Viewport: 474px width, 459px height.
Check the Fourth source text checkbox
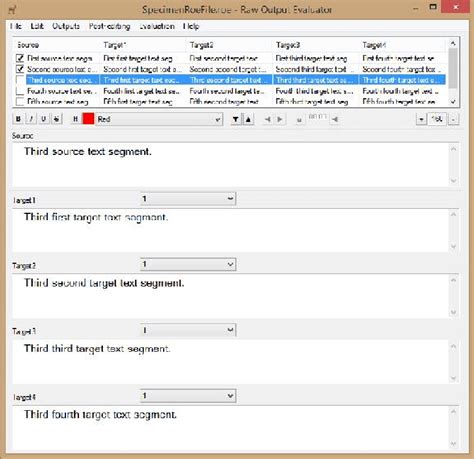pos(20,91)
